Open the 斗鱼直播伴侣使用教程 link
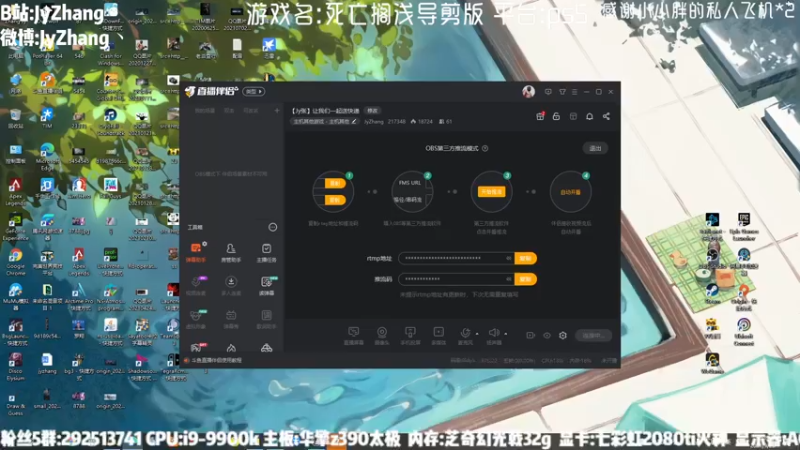Image resolution: width=800 pixels, height=450 pixels. coord(216,360)
